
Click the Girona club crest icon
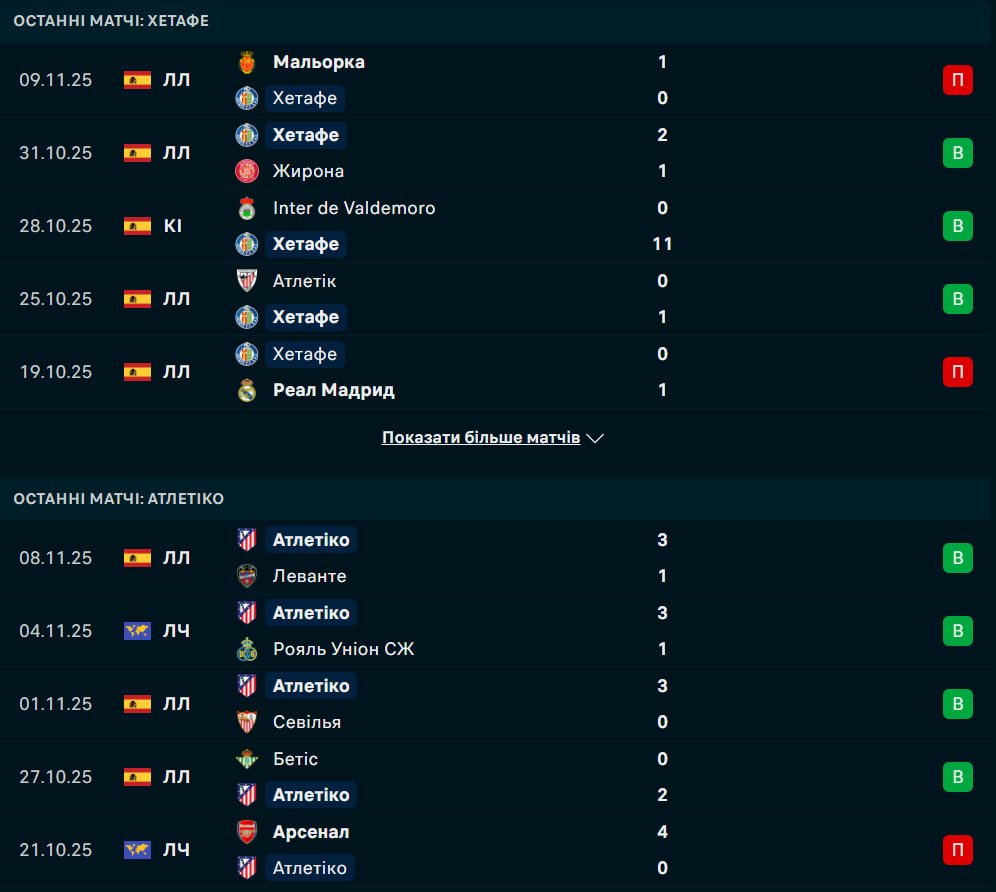pos(246,171)
